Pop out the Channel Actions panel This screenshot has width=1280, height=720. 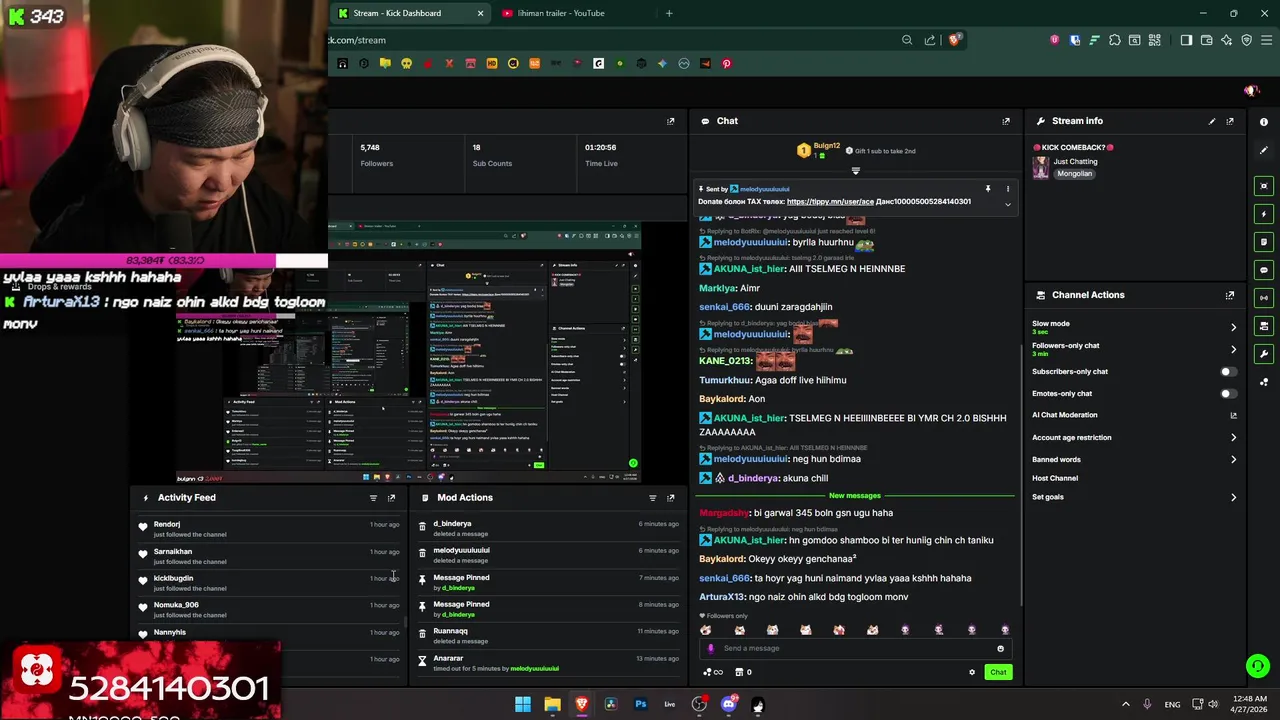tap(1230, 295)
